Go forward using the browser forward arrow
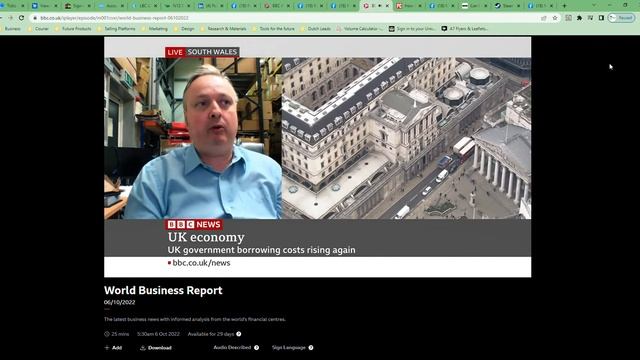Screen dimensions: 640x360 pos(11,18)
